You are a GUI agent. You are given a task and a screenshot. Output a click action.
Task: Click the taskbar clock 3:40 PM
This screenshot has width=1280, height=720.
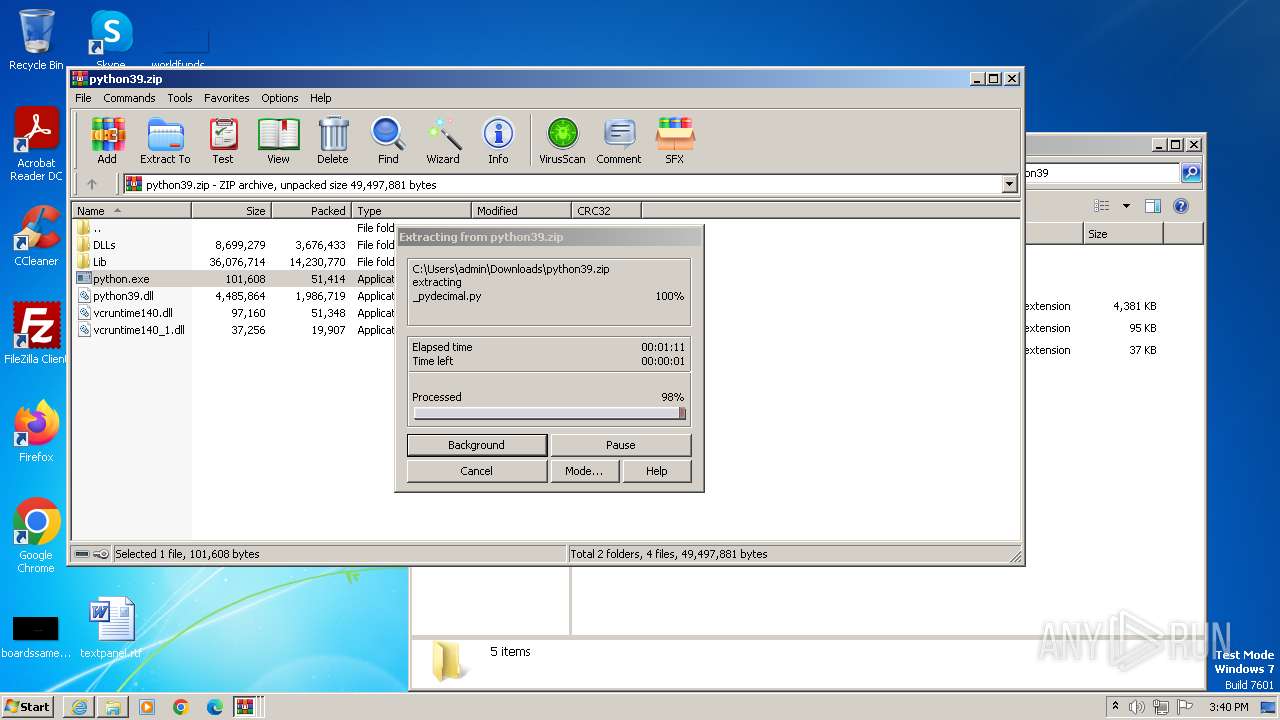click(x=1228, y=707)
